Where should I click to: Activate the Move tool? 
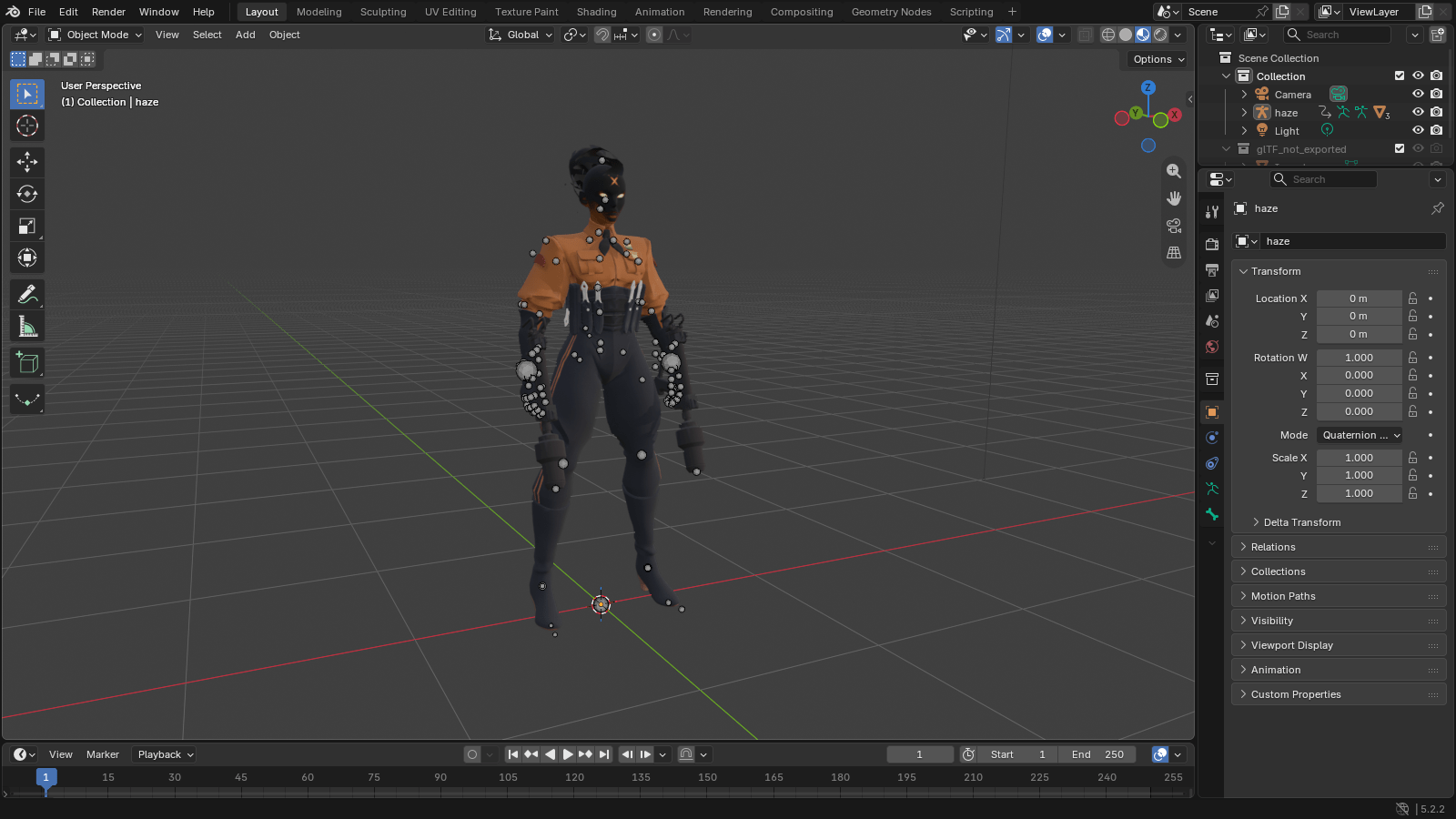27,162
